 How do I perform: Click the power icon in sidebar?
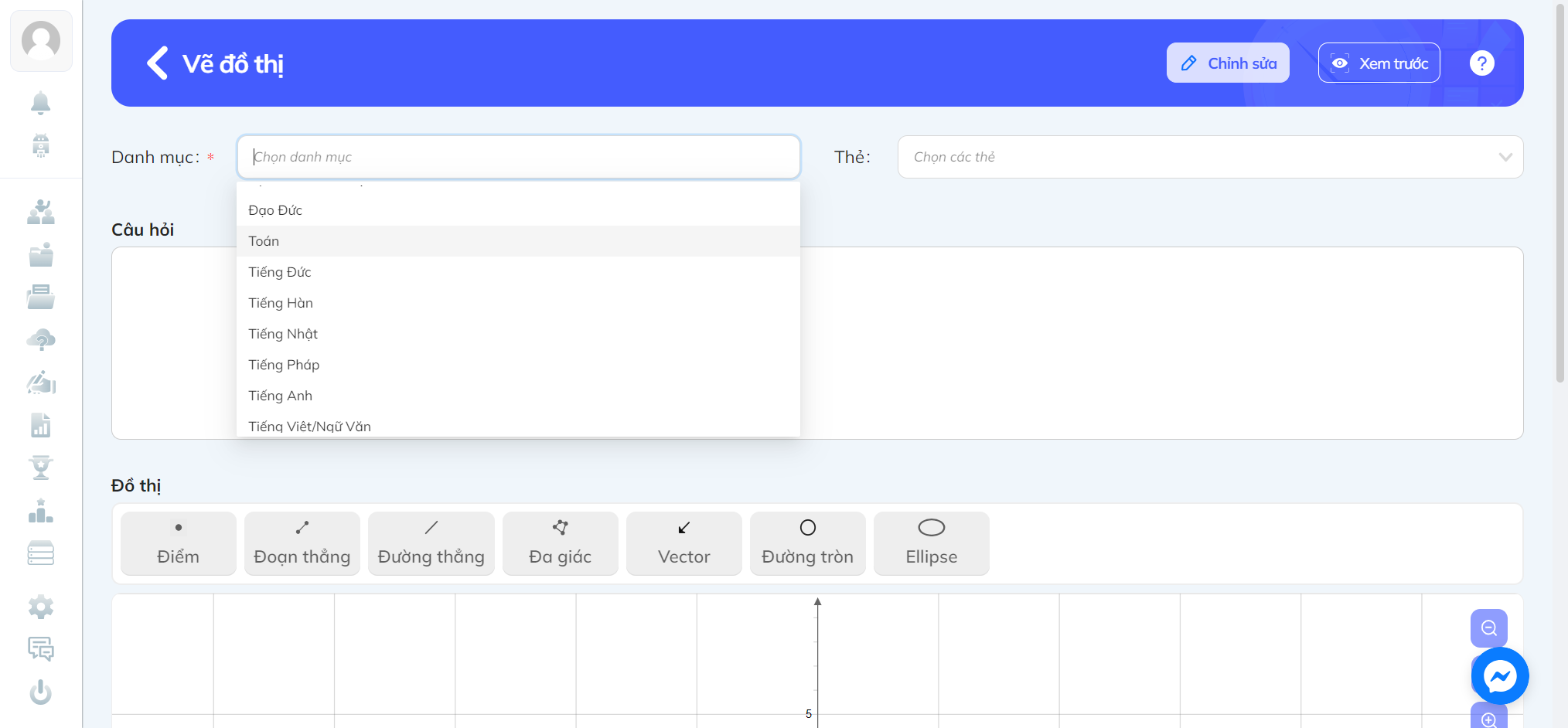pos(41,692)
